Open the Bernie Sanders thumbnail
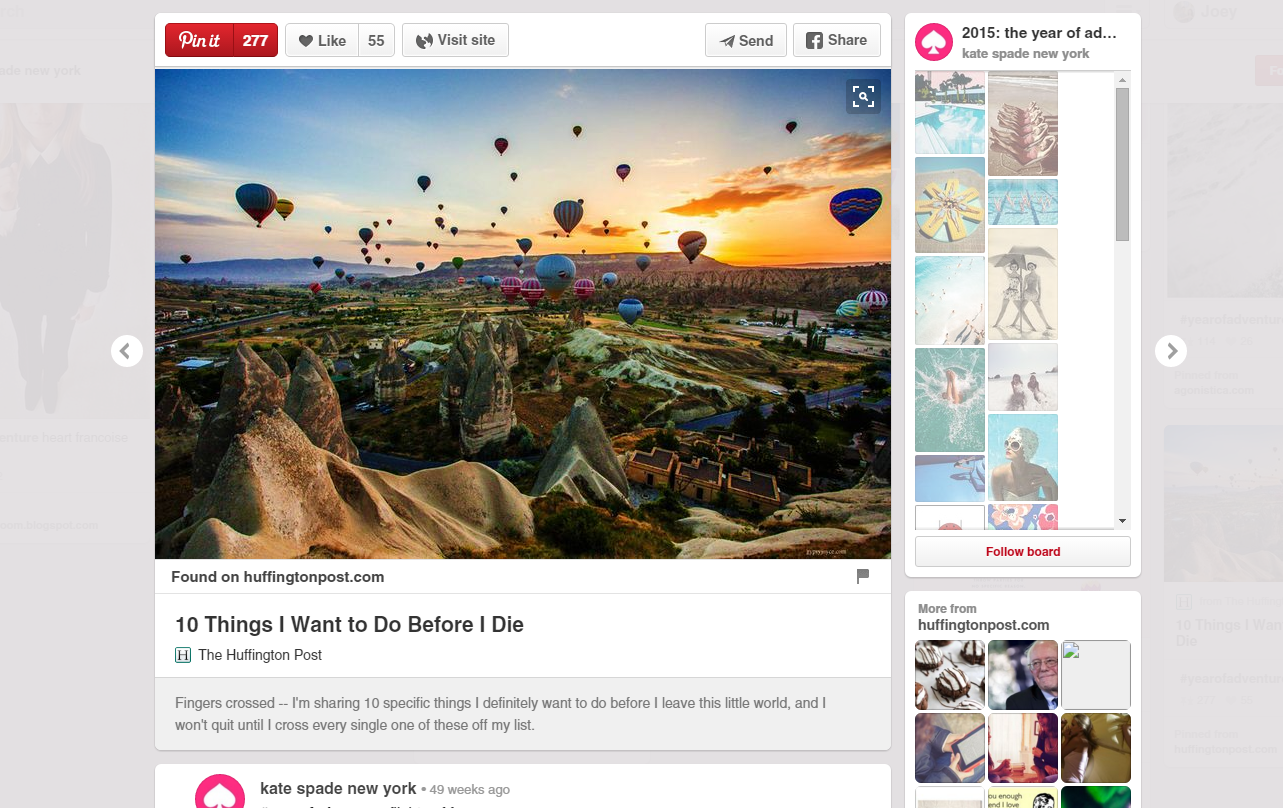 coord(1022,675)
